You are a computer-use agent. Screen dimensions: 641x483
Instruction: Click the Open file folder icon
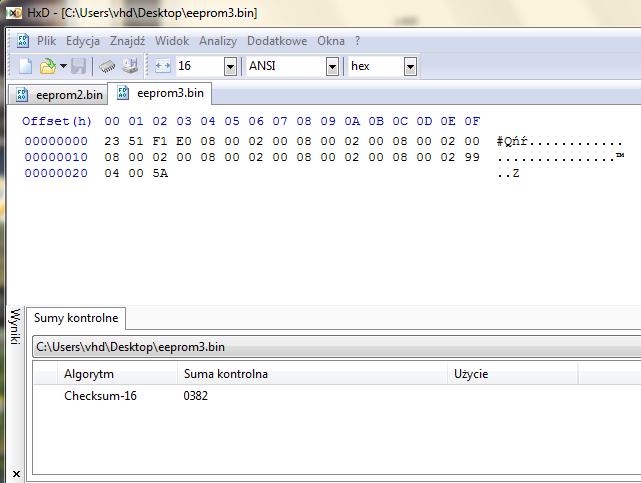(x=48, y=66)
